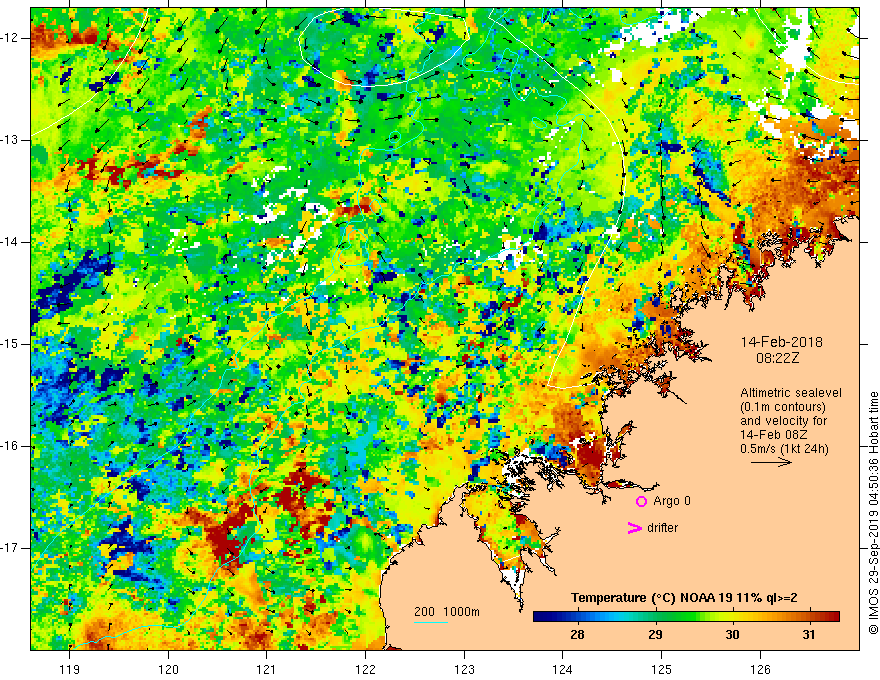Click the '200 1000m' depth contour label

(447, 612)
